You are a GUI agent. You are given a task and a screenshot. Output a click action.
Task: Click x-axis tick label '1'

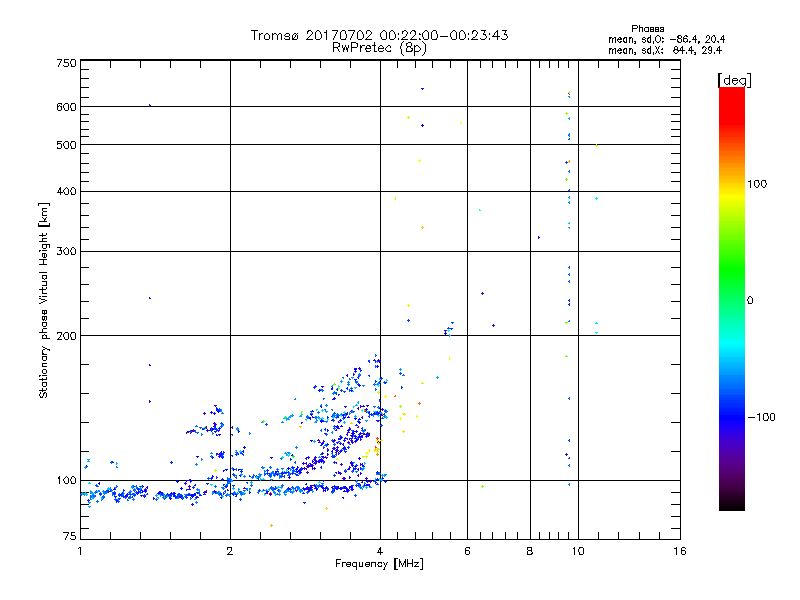pos(80,551)
